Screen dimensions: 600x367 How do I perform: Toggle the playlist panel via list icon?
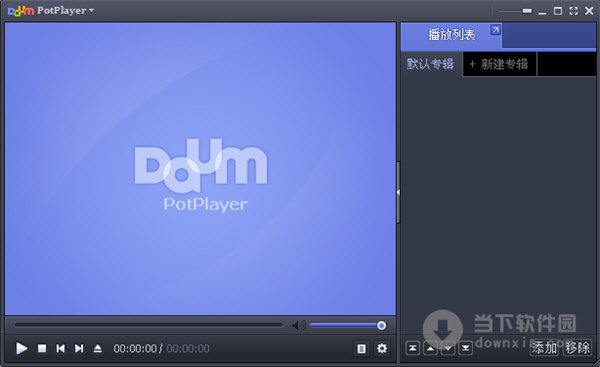pos(361,348)
